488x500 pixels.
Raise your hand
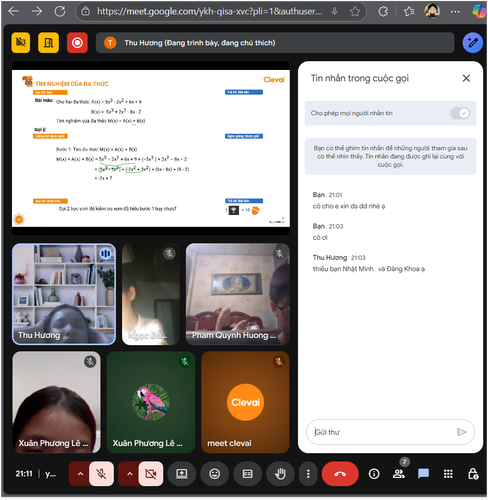(x=280, y=474)
